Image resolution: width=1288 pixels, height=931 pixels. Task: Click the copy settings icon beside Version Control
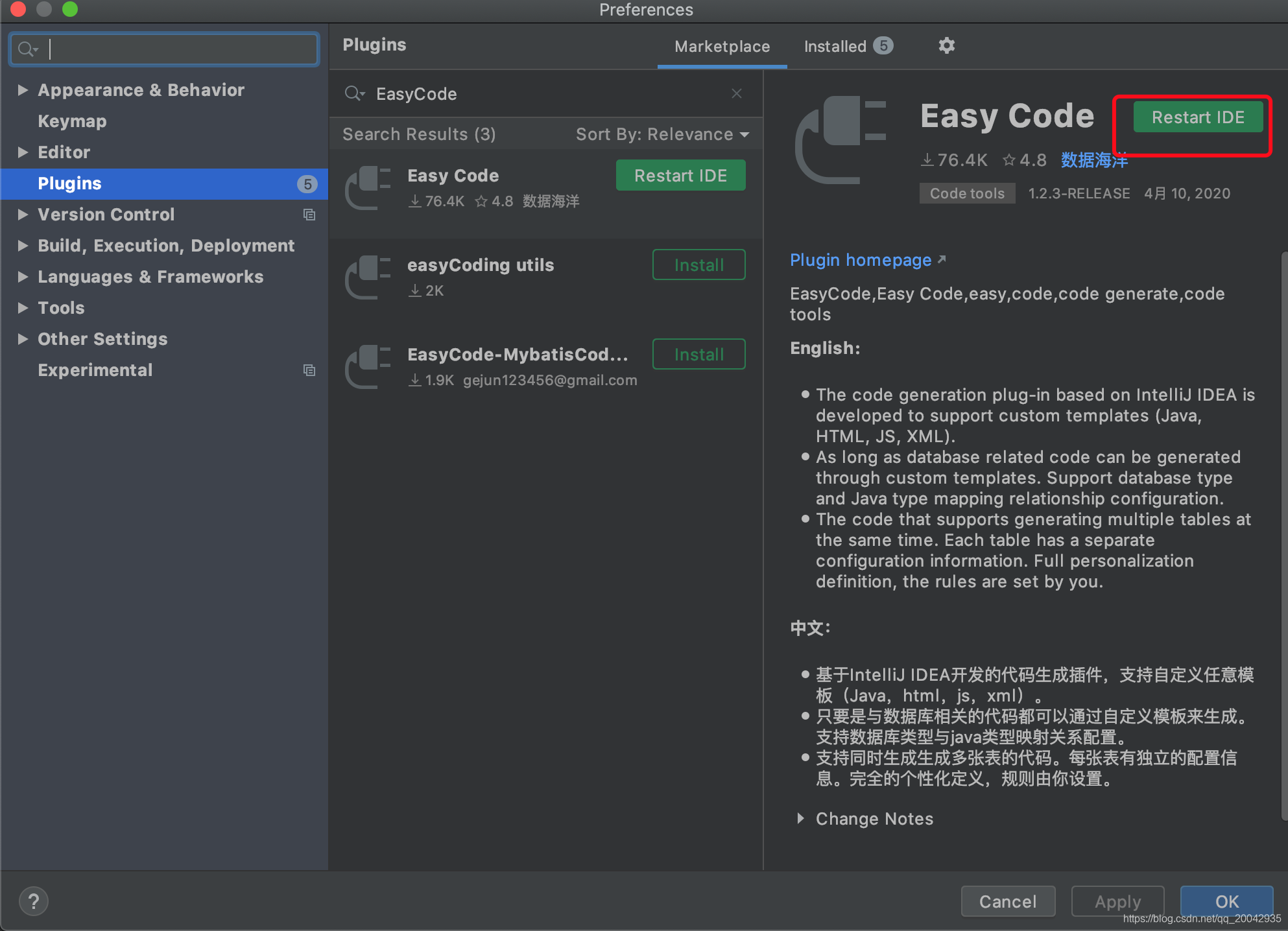pos(309,215)
